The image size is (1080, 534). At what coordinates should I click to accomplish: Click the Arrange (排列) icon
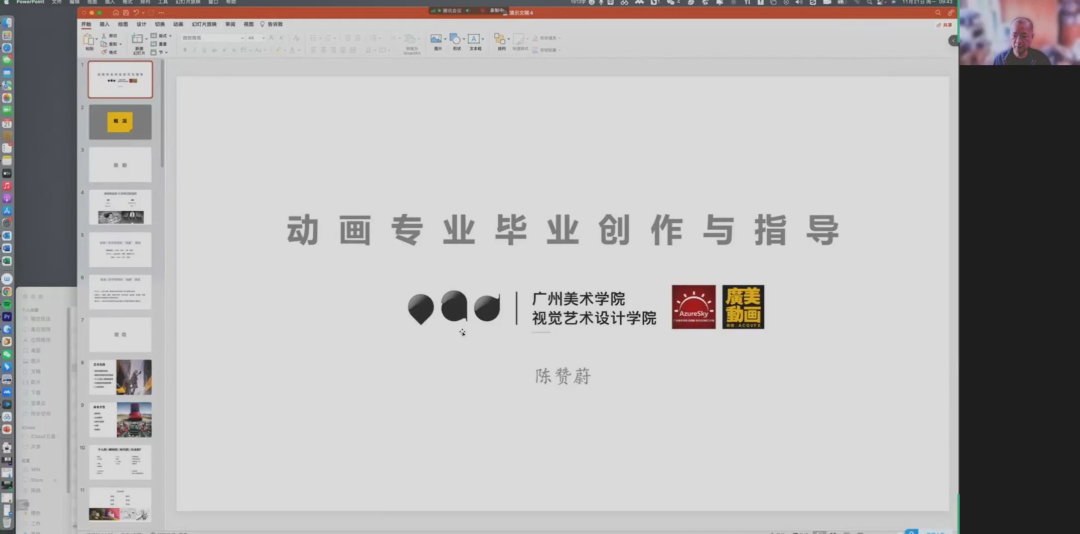point(500,39)
